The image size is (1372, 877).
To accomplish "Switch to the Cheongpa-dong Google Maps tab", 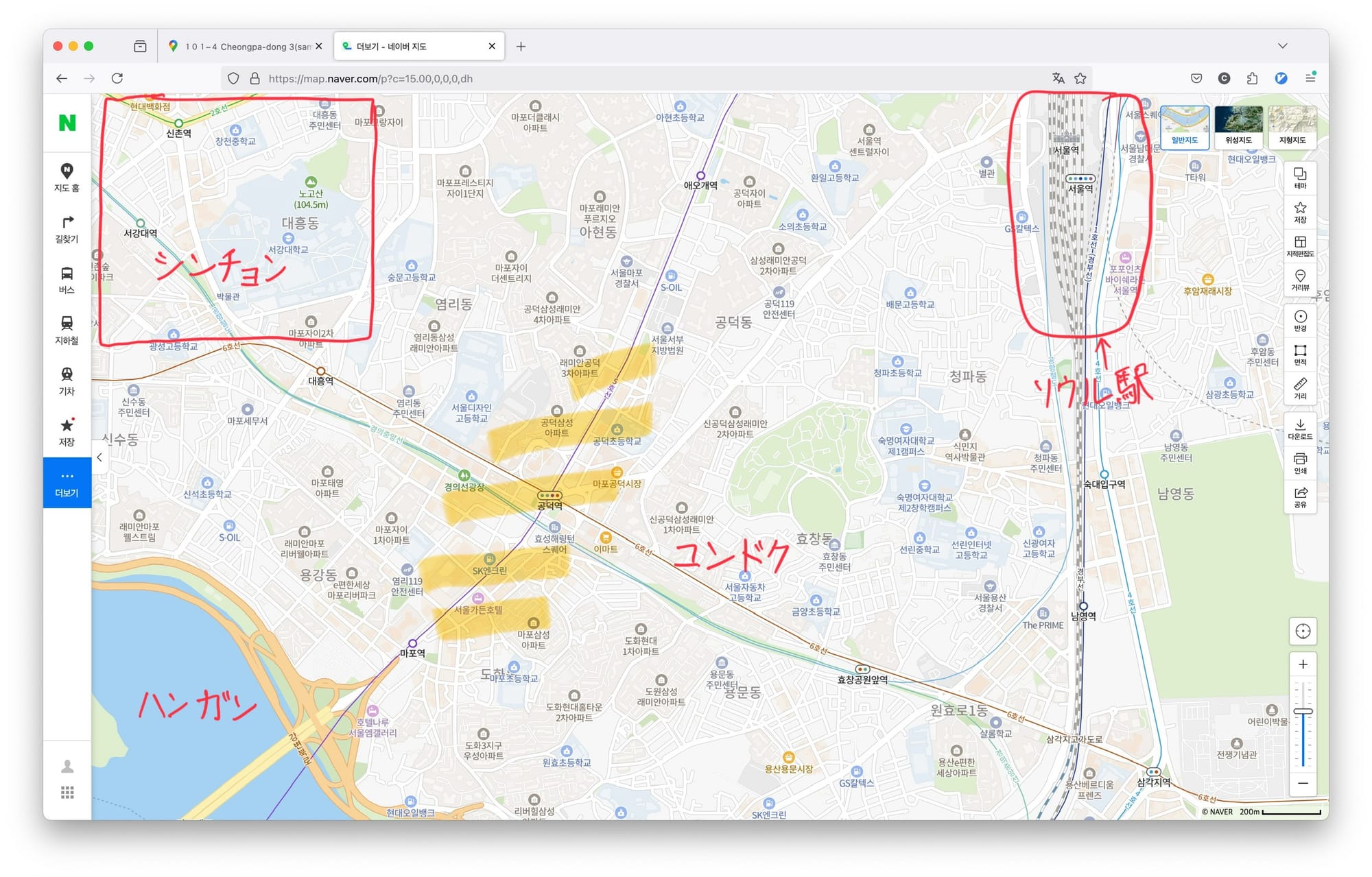I will tap(247, 47).
